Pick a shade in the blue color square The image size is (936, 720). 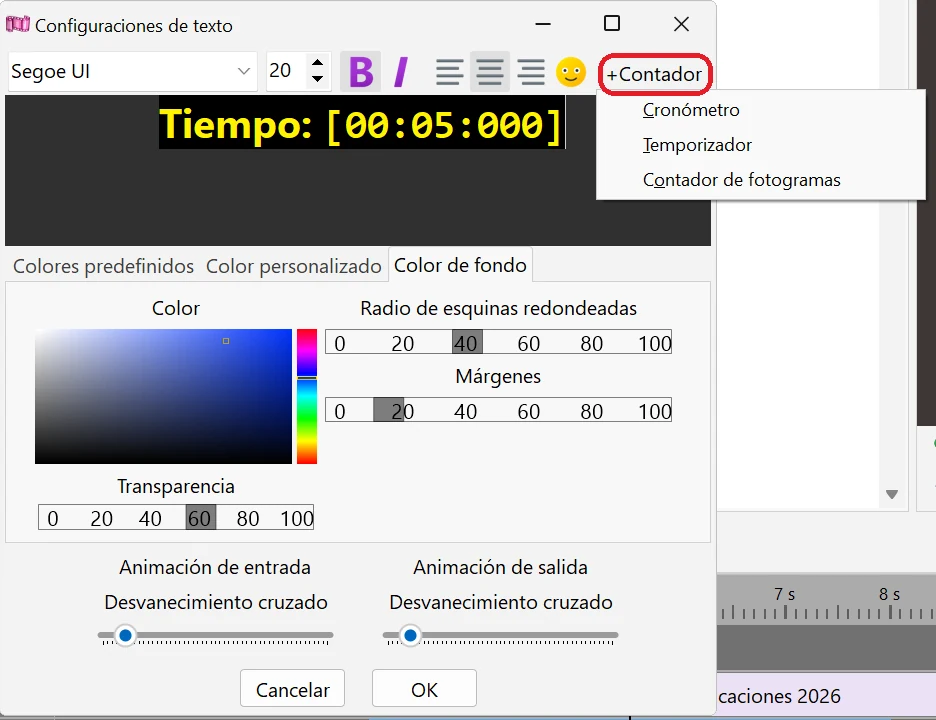[164, 396]
